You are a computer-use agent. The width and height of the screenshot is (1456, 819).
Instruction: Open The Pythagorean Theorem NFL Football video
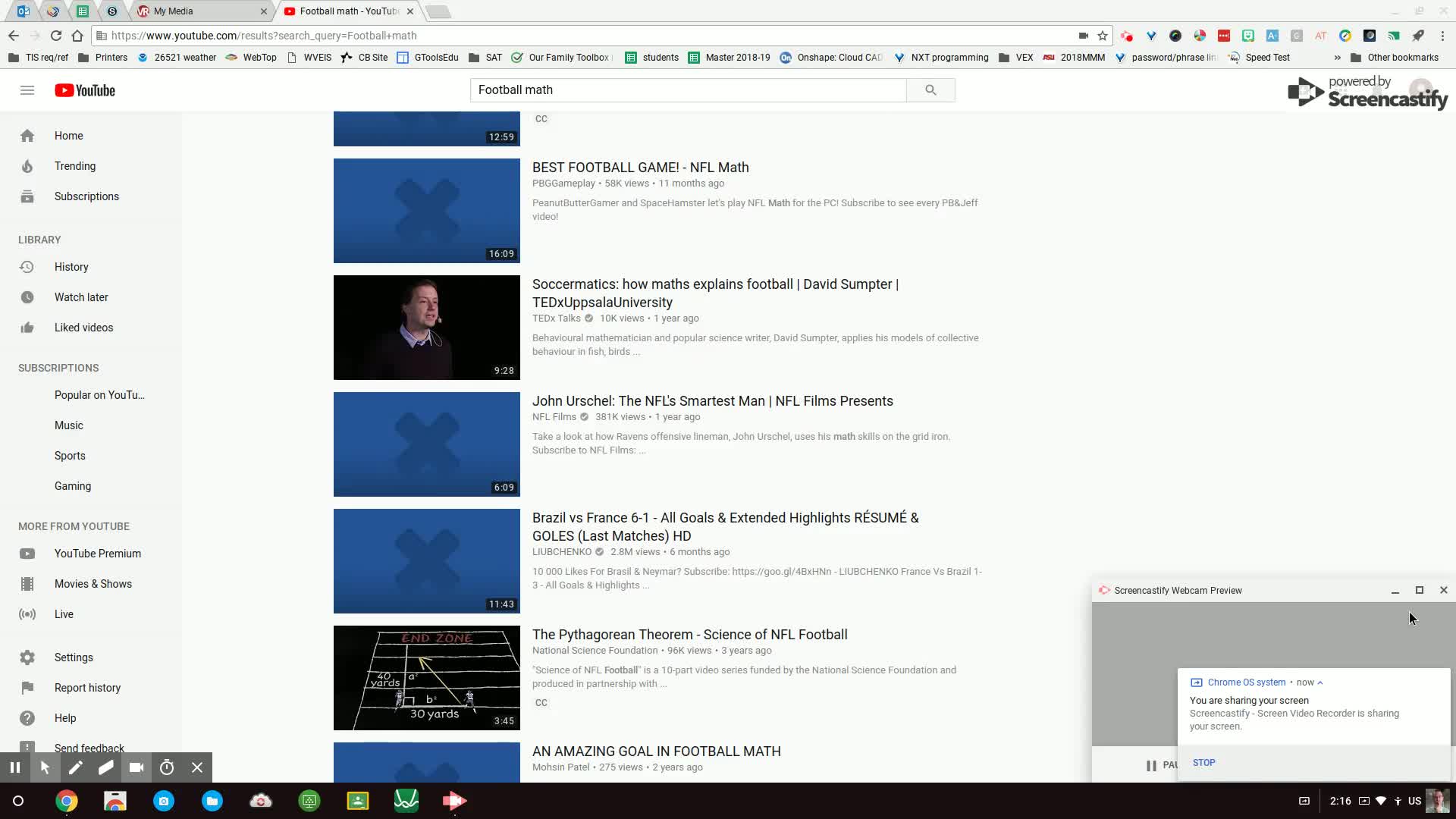coord(690,635)
